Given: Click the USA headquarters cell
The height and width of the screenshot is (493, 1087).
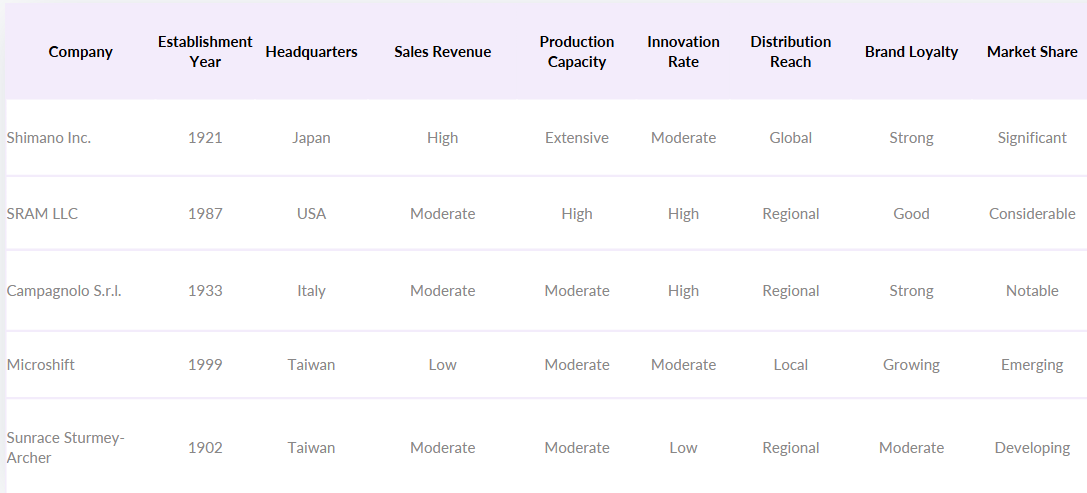Looking at the screenshot, I should click(311, 214).
